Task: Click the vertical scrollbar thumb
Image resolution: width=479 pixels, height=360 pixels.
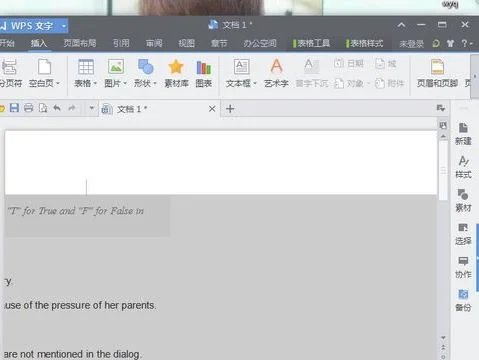Action: coord(443,171)
